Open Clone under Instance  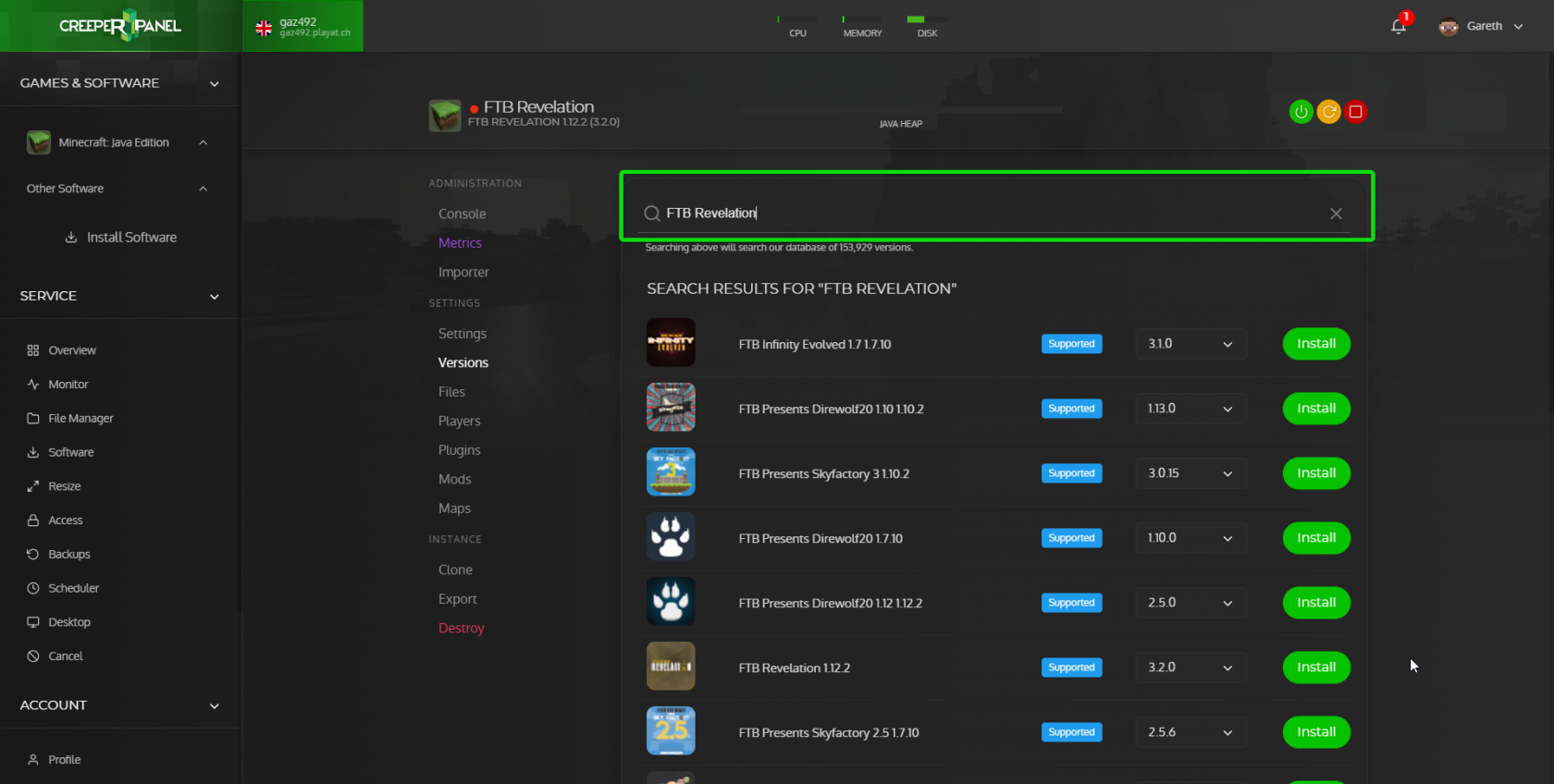pyautogui.click(x=455, y=570)
